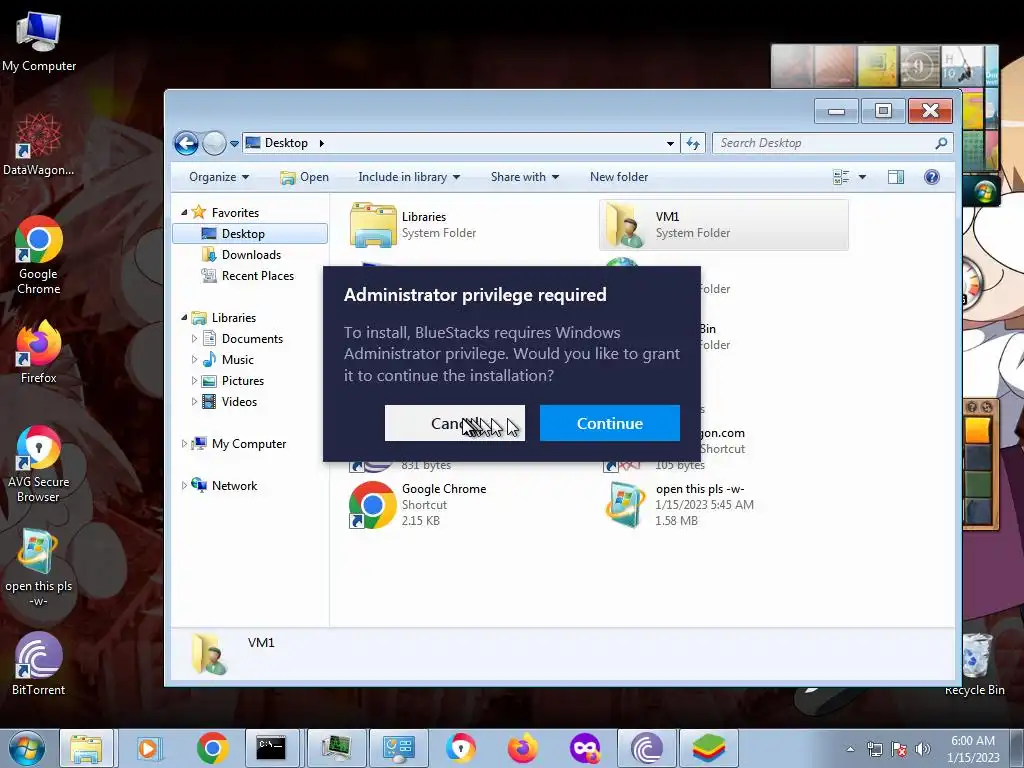1024x768 pixels.
Task: Collapse the Favorites tree group
Action: (x=184, y=212)
